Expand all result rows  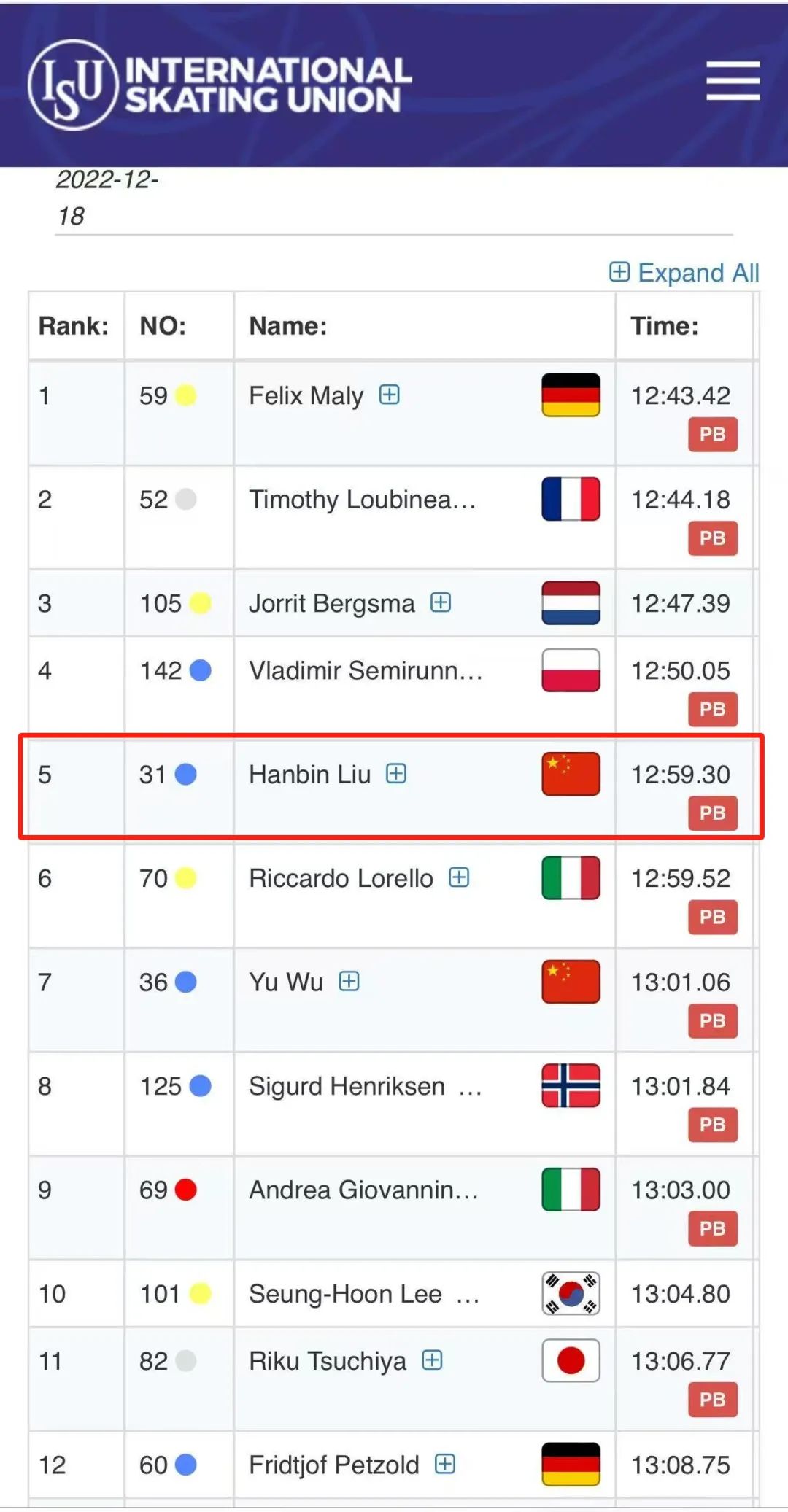684,272
